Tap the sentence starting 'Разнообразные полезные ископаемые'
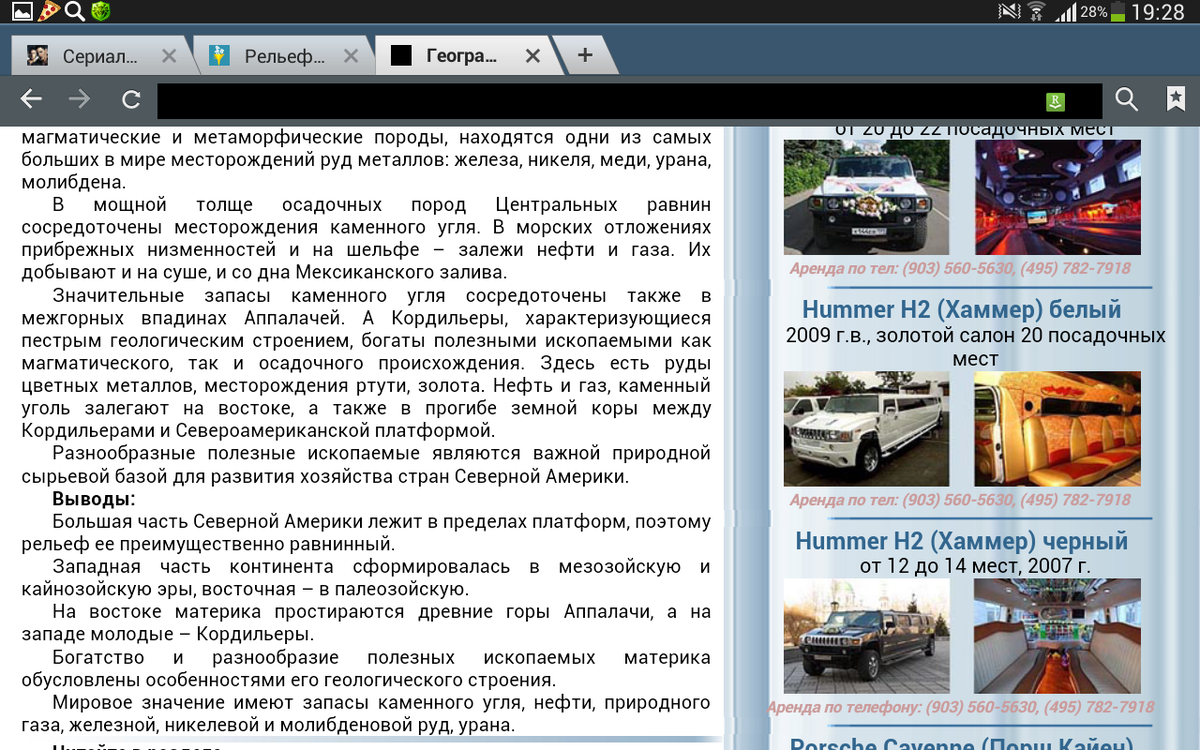The width and height of the screenshot is (1200, 750). (x=366, y=465)
